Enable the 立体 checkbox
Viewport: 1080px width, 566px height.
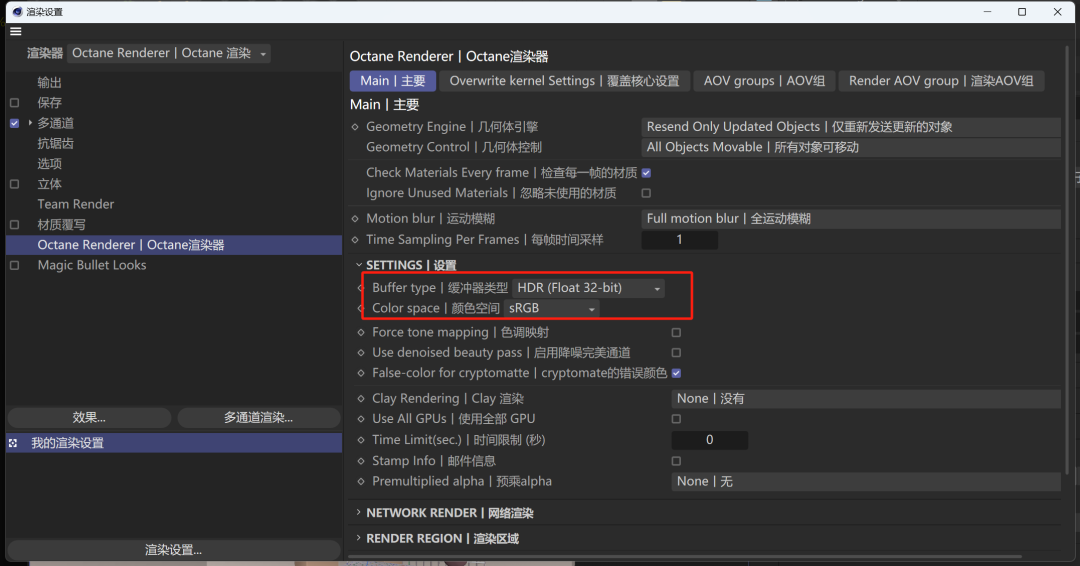point(14,184)
